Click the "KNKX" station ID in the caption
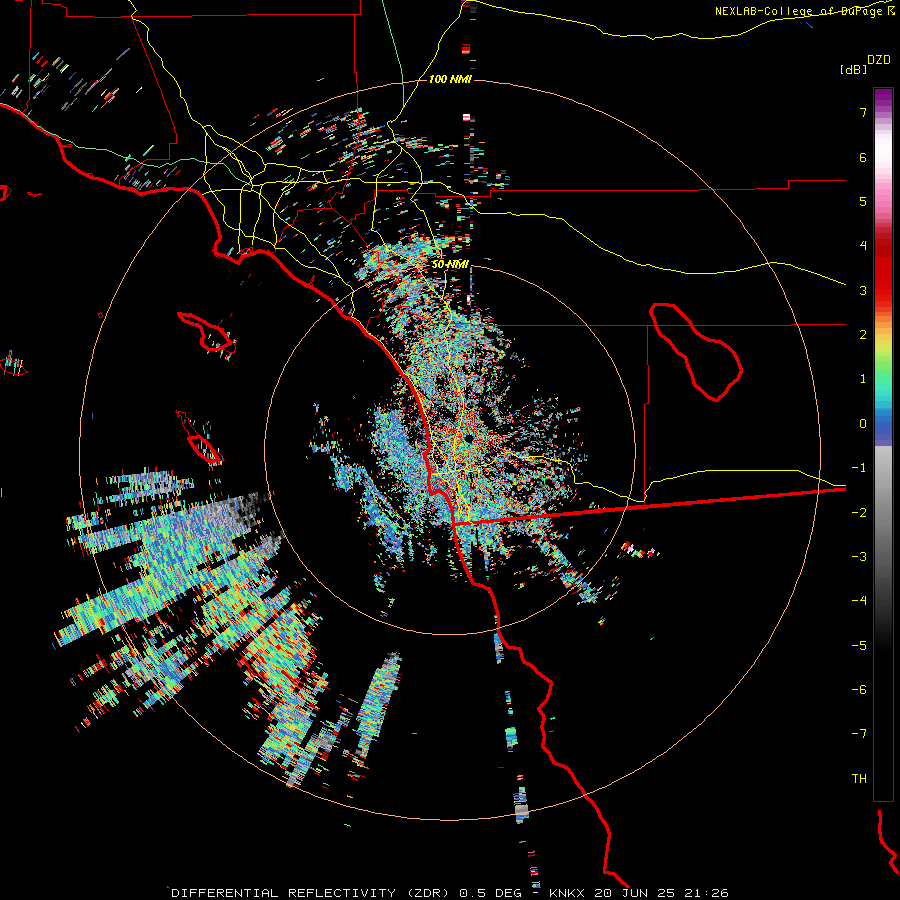The height and width of the screenshot is (900, 900). [567, 893]
